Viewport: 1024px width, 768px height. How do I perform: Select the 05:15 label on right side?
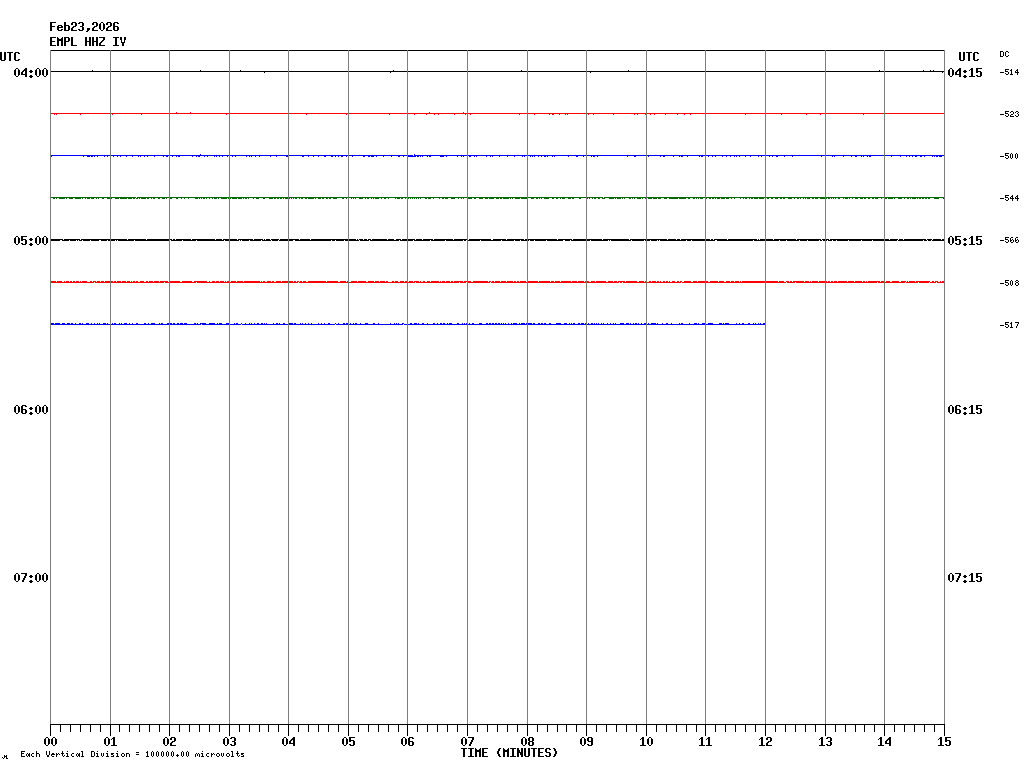(964, 241)
